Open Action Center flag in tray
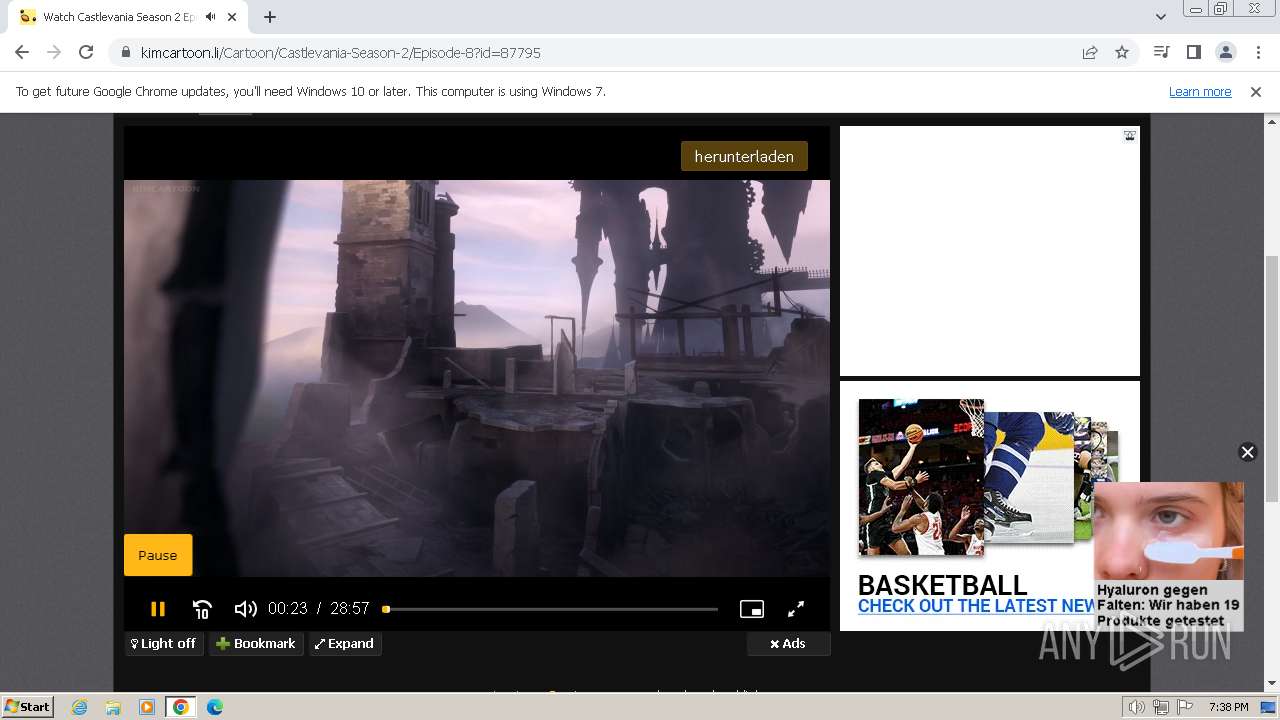 point(1184,707)
